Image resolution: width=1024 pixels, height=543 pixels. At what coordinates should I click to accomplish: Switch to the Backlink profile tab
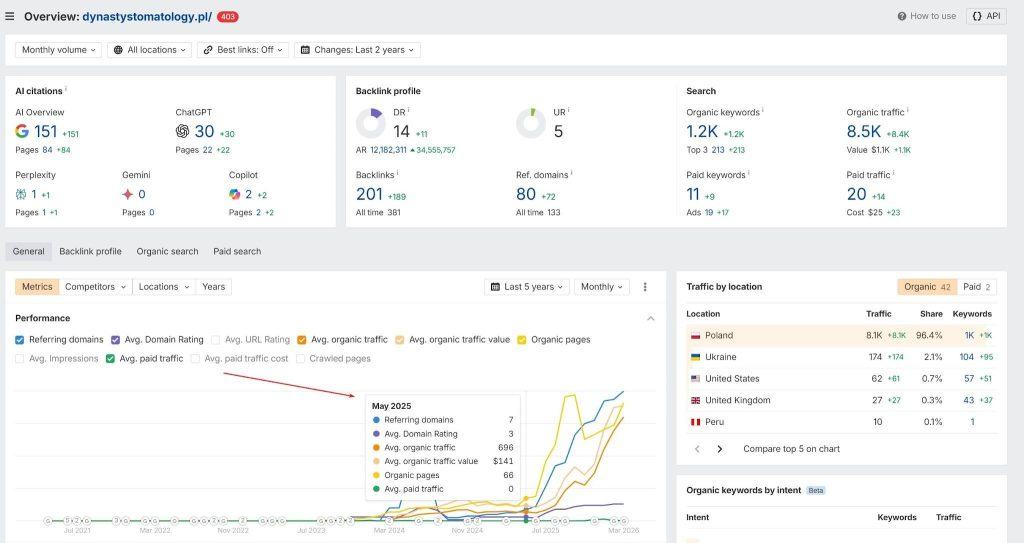(90, 252)
